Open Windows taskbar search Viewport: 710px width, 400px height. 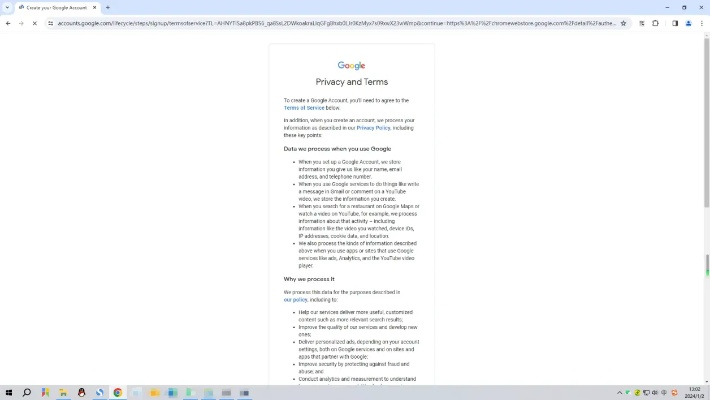point(27,393)
